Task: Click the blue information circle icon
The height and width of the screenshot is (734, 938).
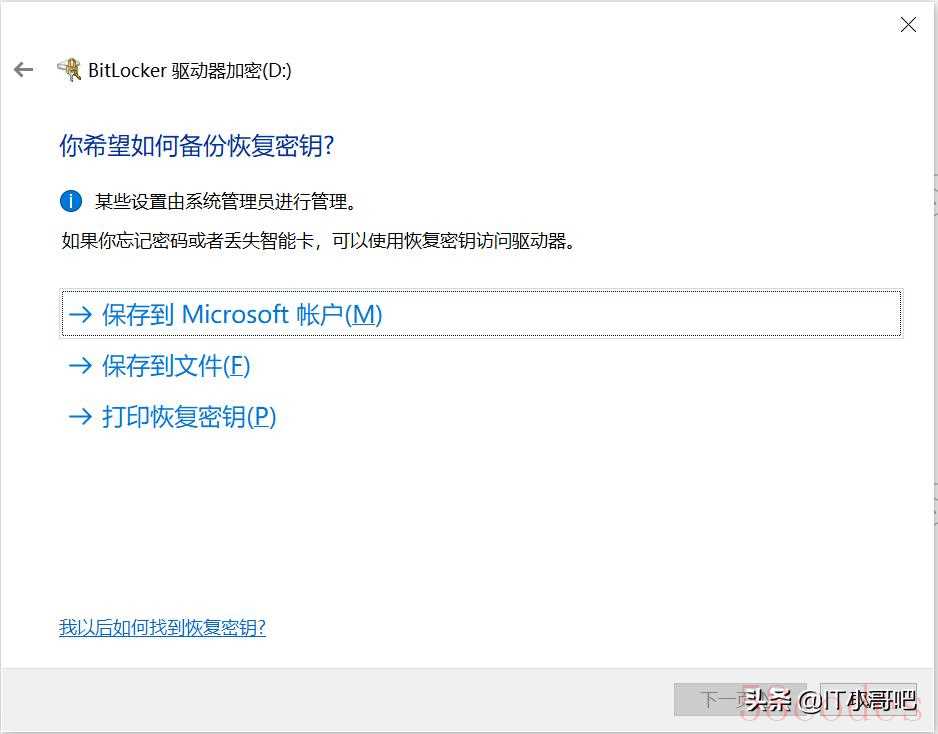Action: (x=71, y=201)
